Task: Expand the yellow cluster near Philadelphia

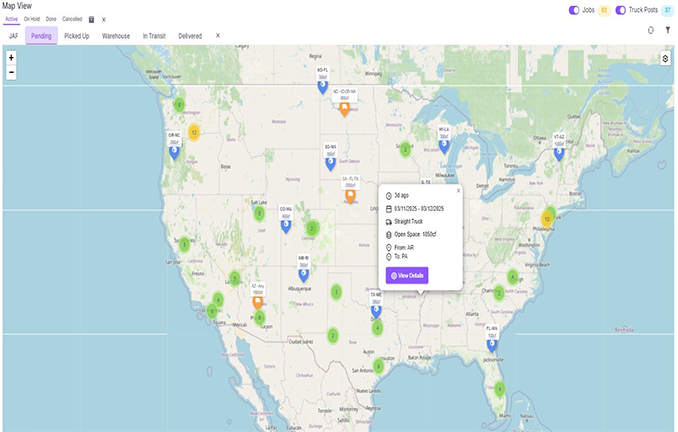Action: point(548,218)
